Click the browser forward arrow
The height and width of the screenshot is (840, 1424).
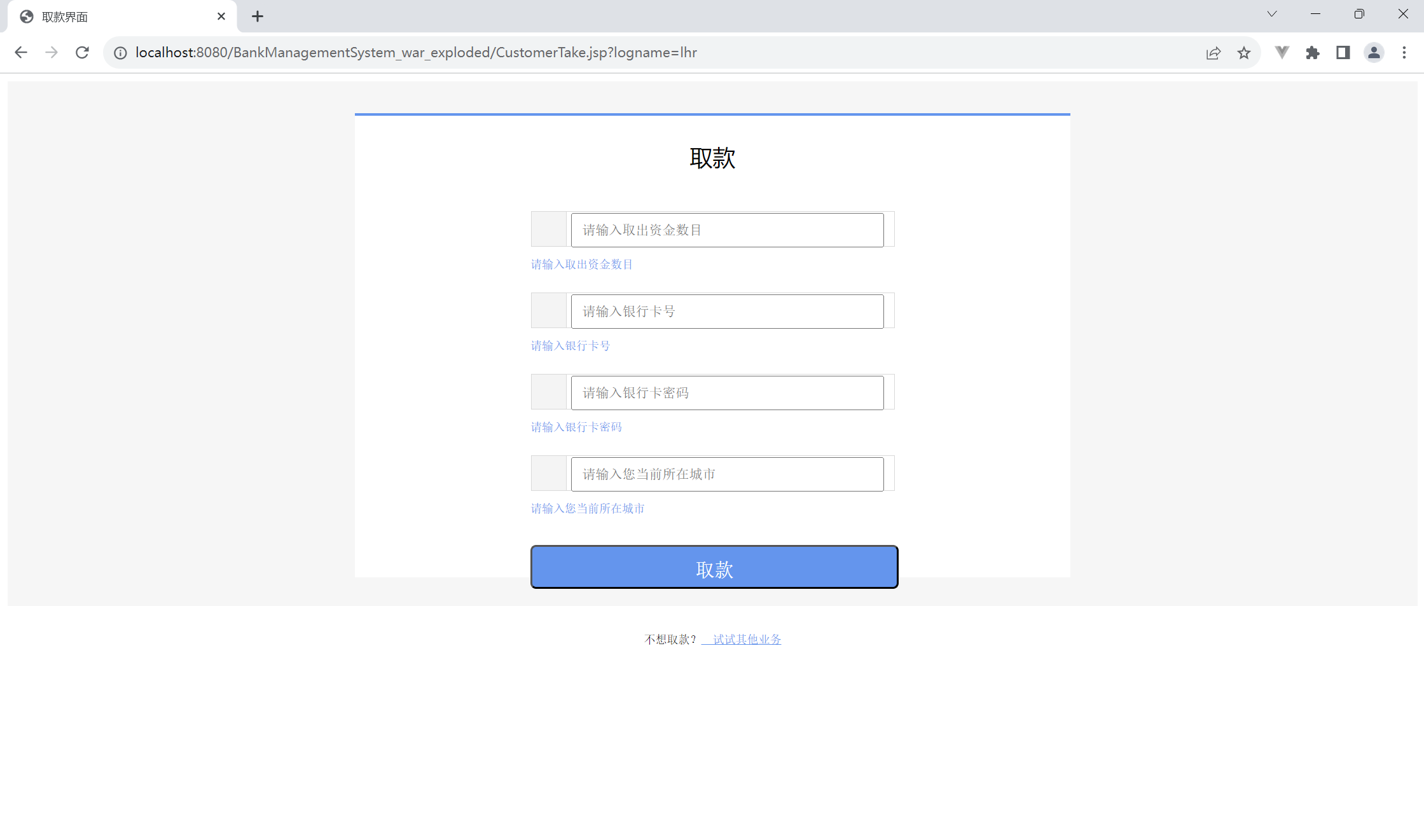52,53
